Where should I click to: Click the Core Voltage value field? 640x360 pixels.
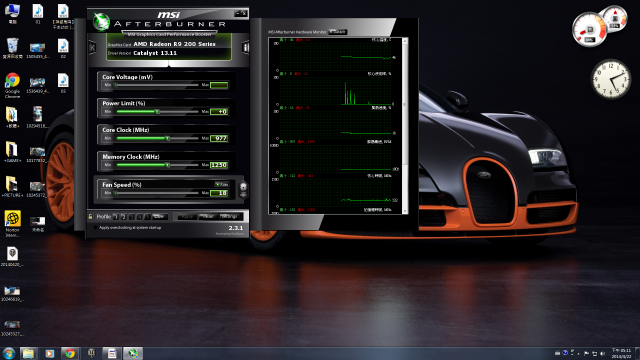(219, 85)
